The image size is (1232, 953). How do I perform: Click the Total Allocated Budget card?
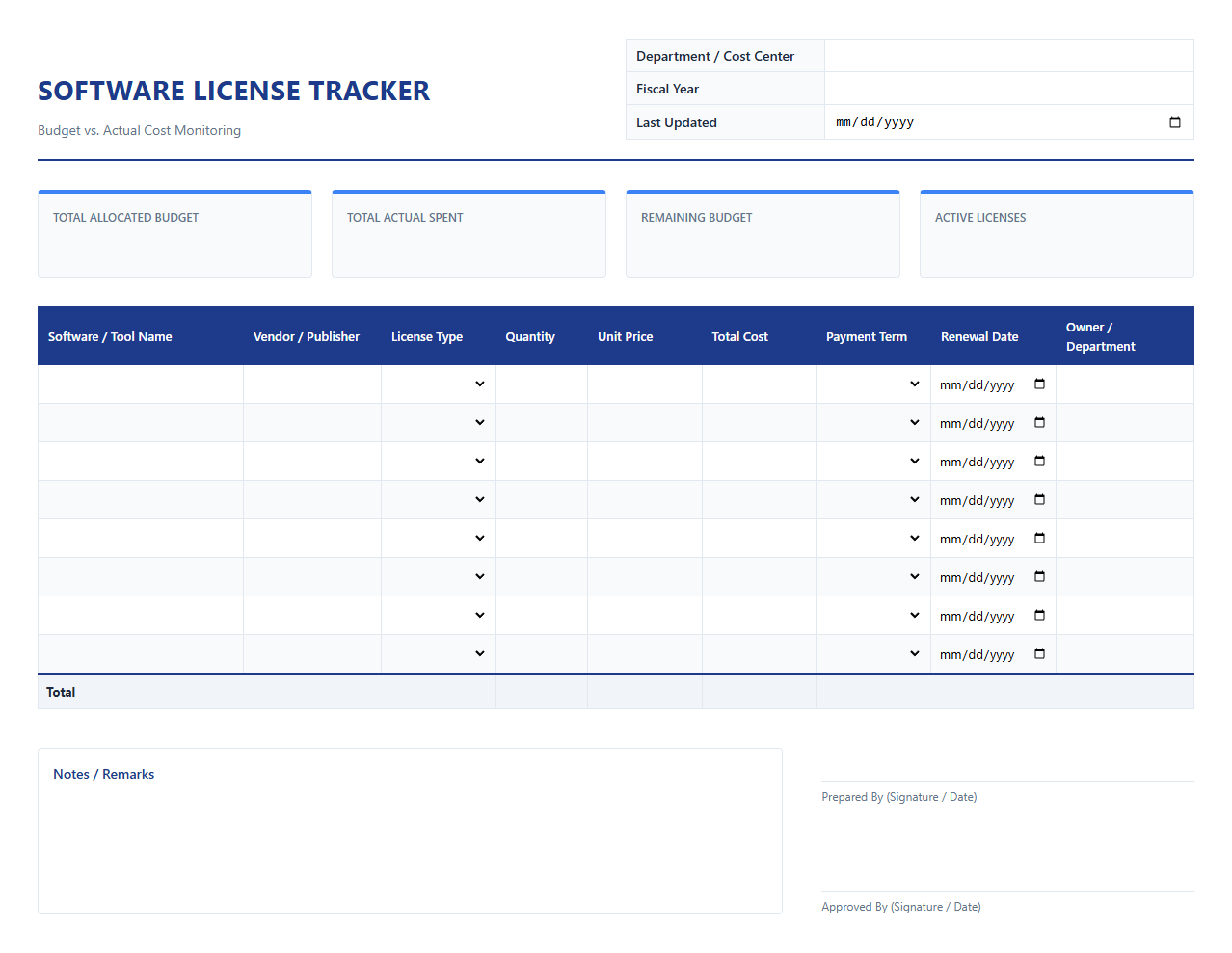(174, 233)
